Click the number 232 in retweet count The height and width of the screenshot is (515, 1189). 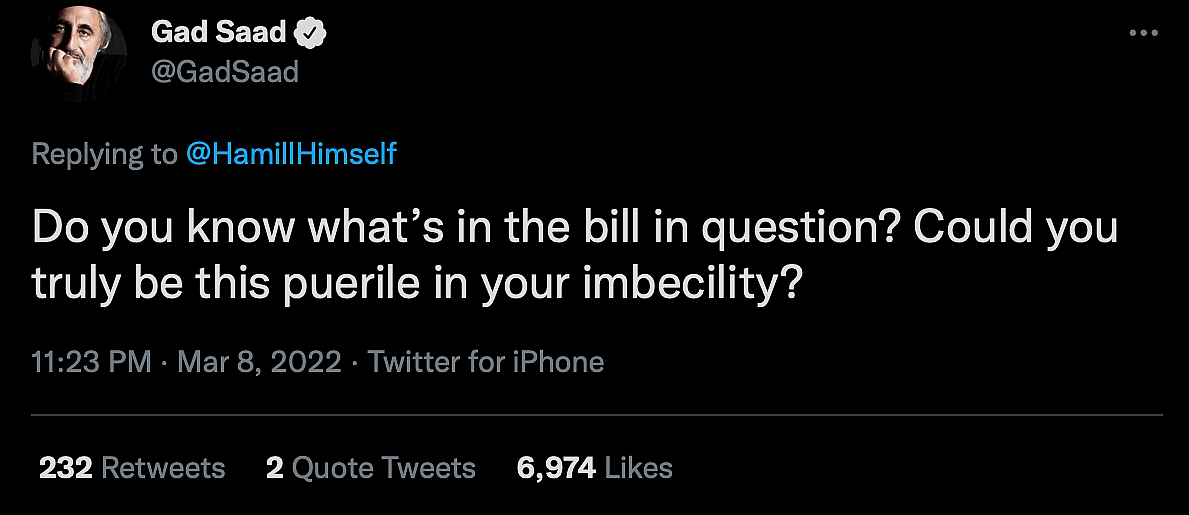(66, 467)
